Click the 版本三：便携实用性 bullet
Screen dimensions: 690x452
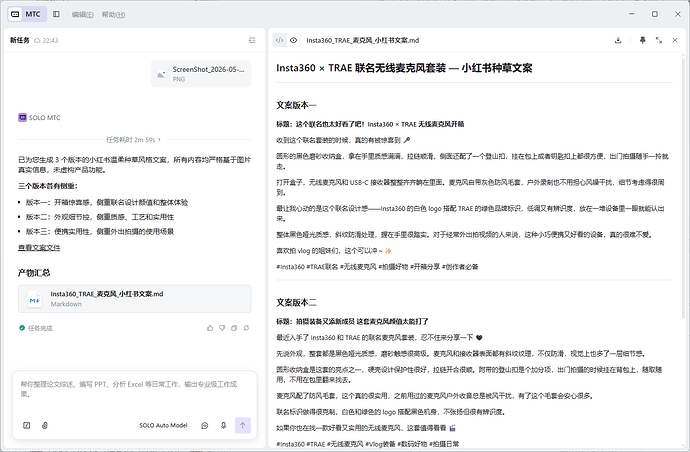point(100,232)
